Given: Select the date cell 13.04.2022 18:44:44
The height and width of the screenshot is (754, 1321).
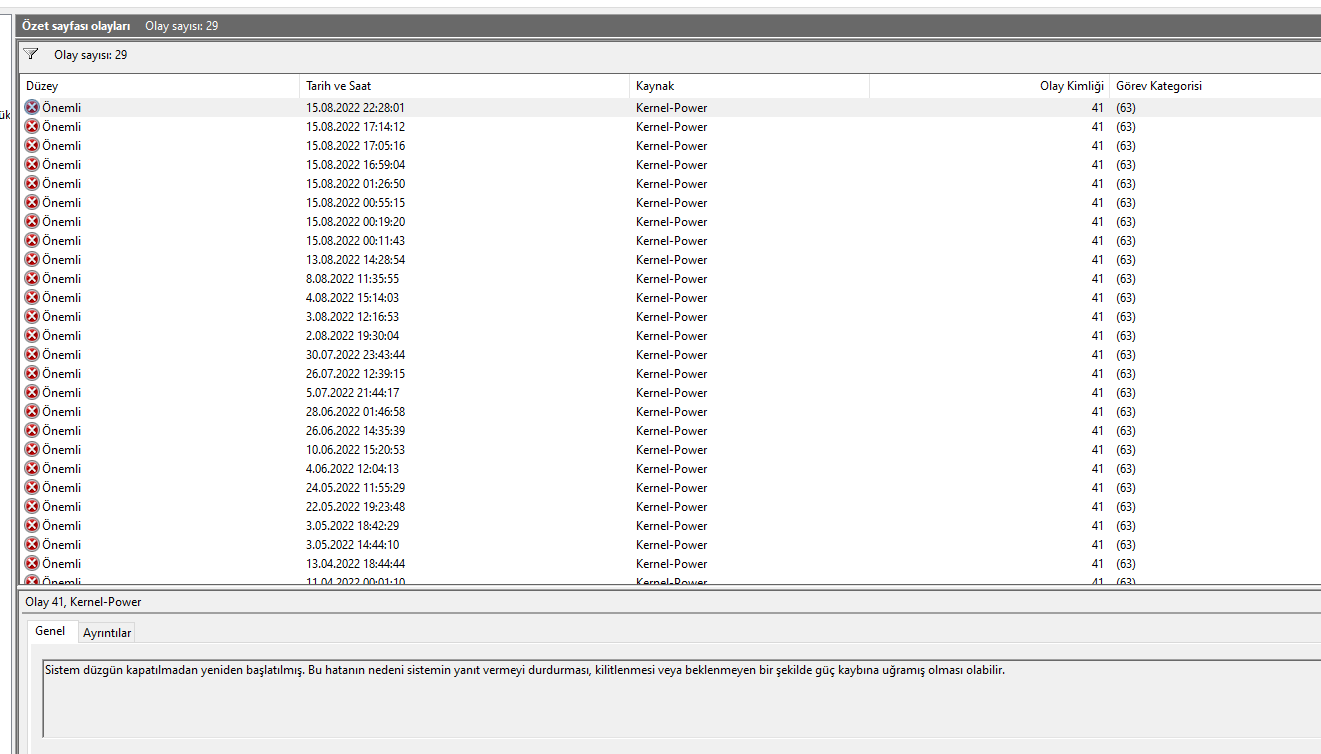Looking at the screenshot, I should [x=355, y=563].
